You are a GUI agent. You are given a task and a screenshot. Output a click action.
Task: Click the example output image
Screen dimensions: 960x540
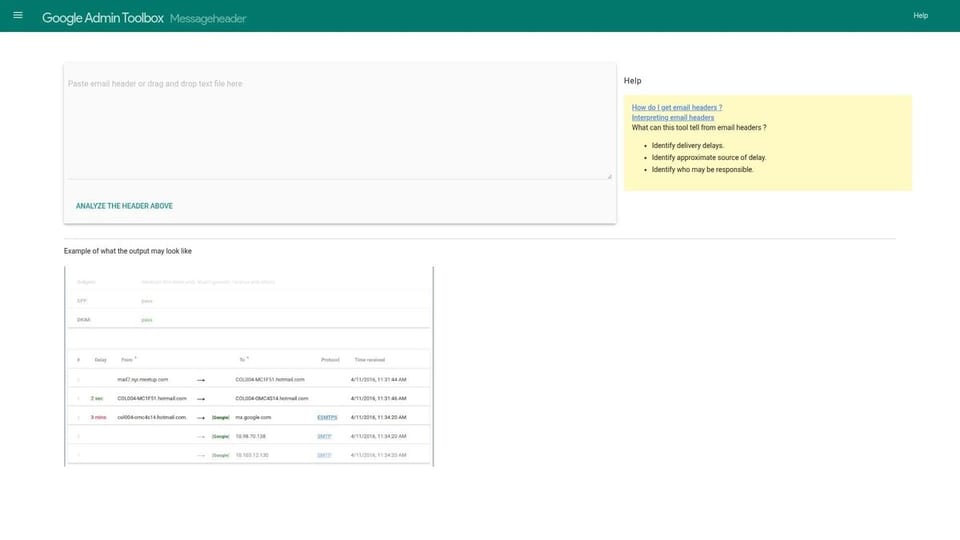[249, 366]
